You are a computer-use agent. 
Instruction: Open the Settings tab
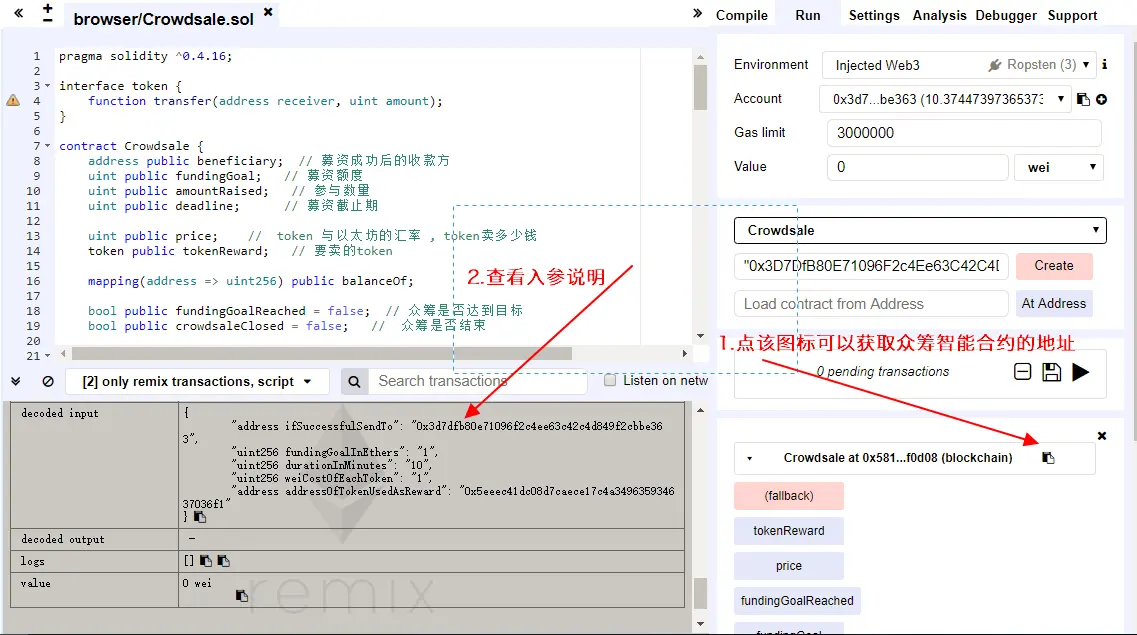point(874,15)
